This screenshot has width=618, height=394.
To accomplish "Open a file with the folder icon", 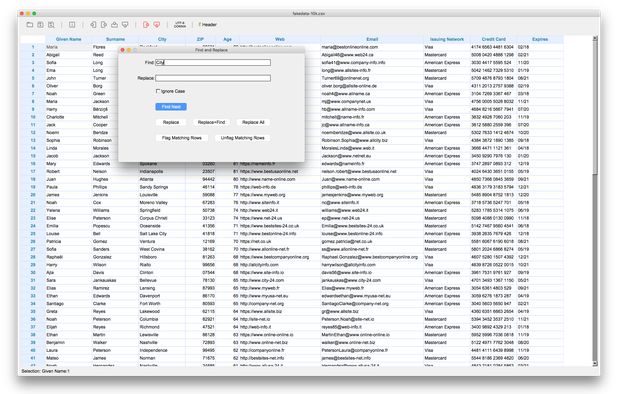I will (30, 24).
